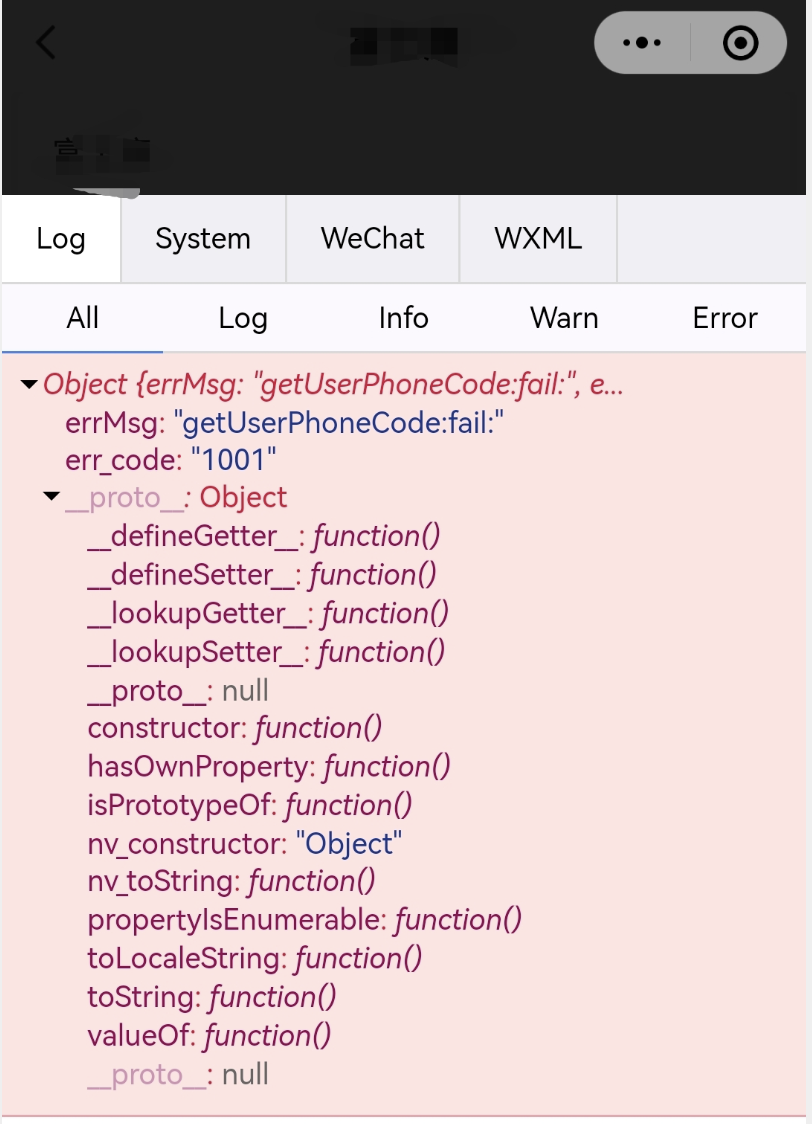Filter console by Info level
The height and width of the screenshot is (1124, 812).
click(x=403, y=318)
